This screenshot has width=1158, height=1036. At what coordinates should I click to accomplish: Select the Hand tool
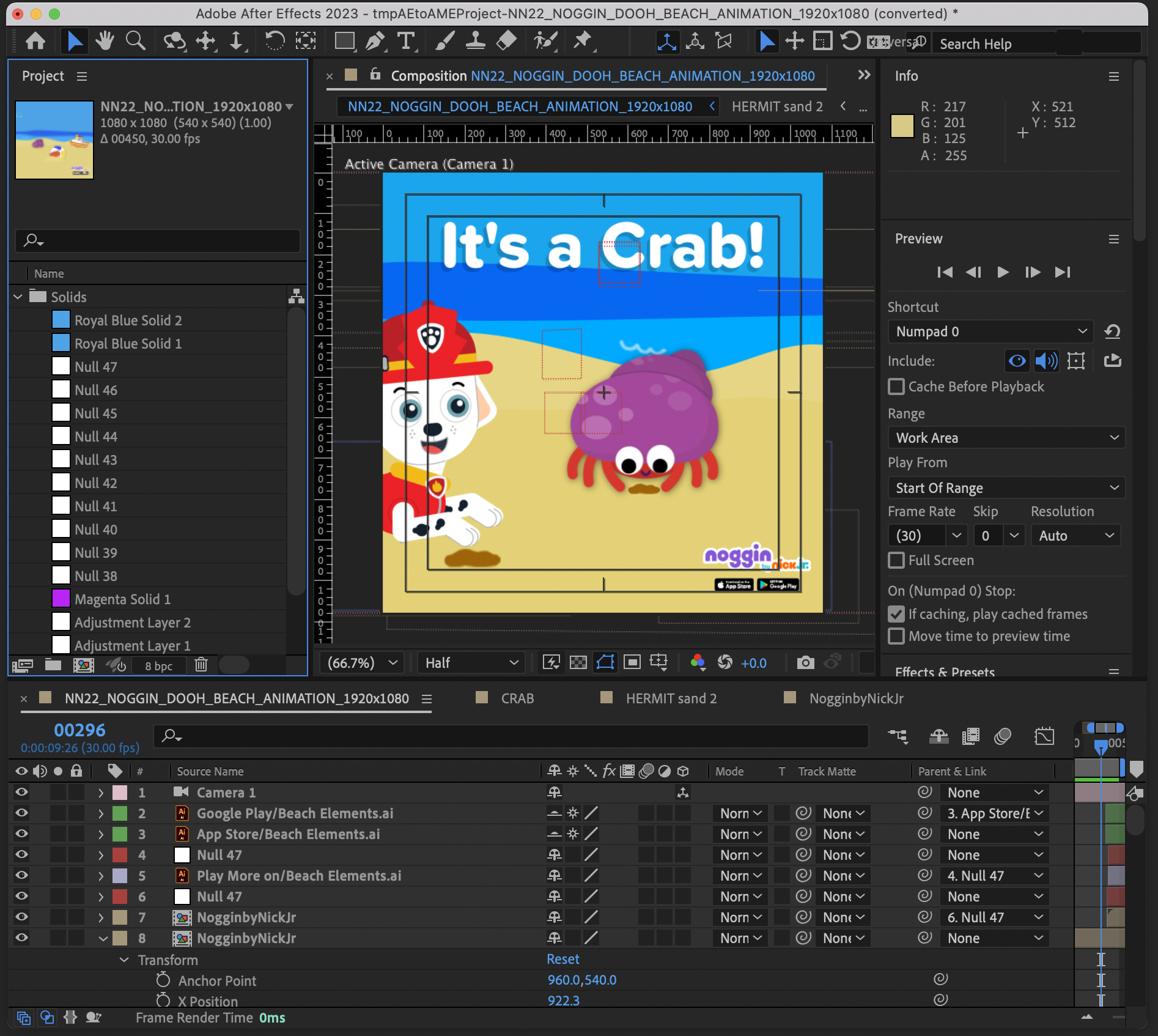105,42
